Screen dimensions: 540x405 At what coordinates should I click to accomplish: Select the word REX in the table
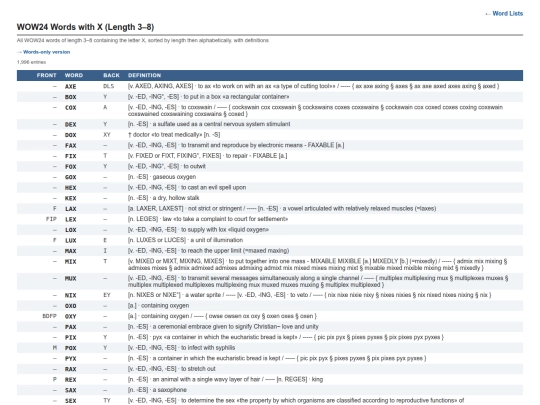[71, 380]
